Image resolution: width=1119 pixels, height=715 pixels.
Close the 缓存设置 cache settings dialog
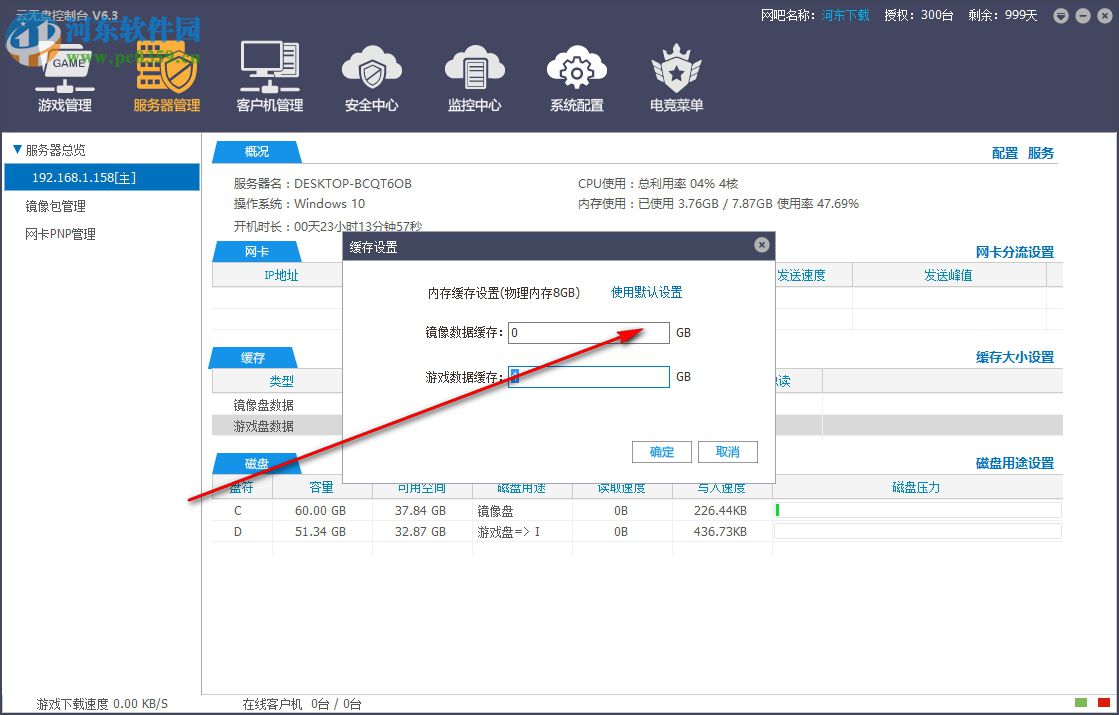(x=762, y=245)
